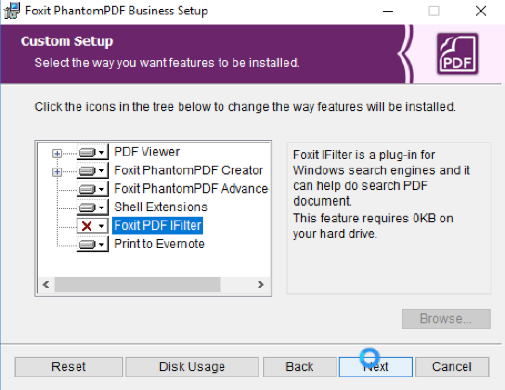Click the Shell Extensions drive icon
505x390 pixels.
pos(87,207)
